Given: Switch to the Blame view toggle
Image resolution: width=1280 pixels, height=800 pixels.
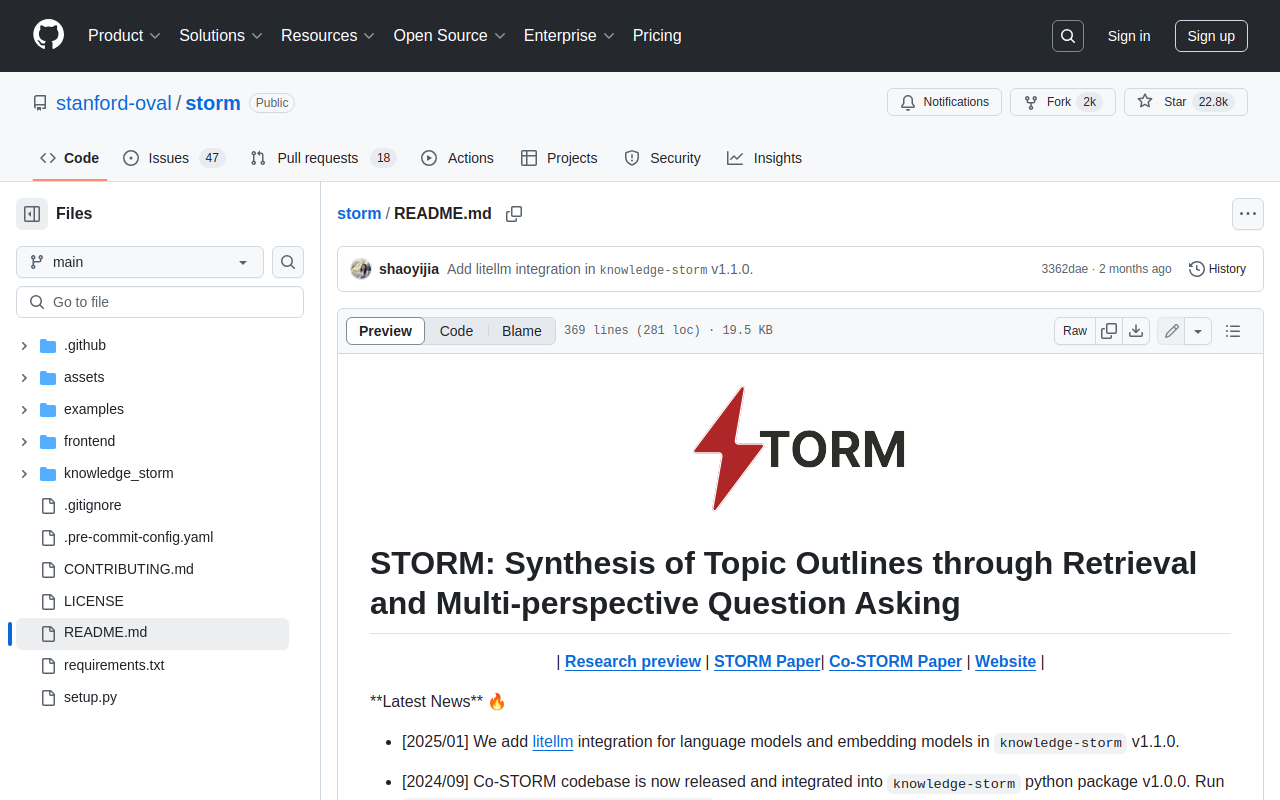Looking at the screenshot, I should [521, 331].
